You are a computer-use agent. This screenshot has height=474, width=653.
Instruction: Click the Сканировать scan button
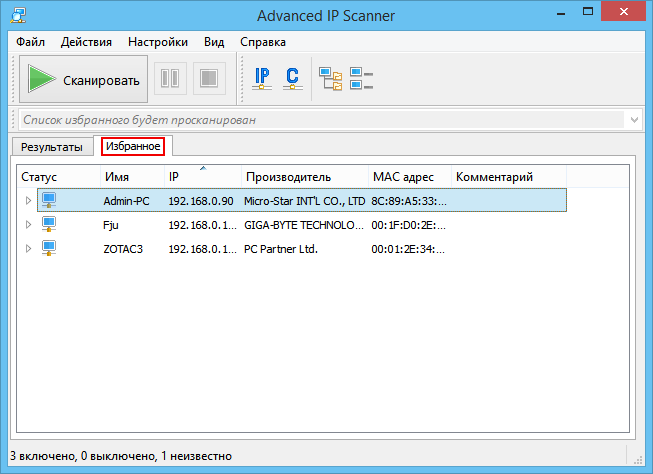(x=83, y=79)
